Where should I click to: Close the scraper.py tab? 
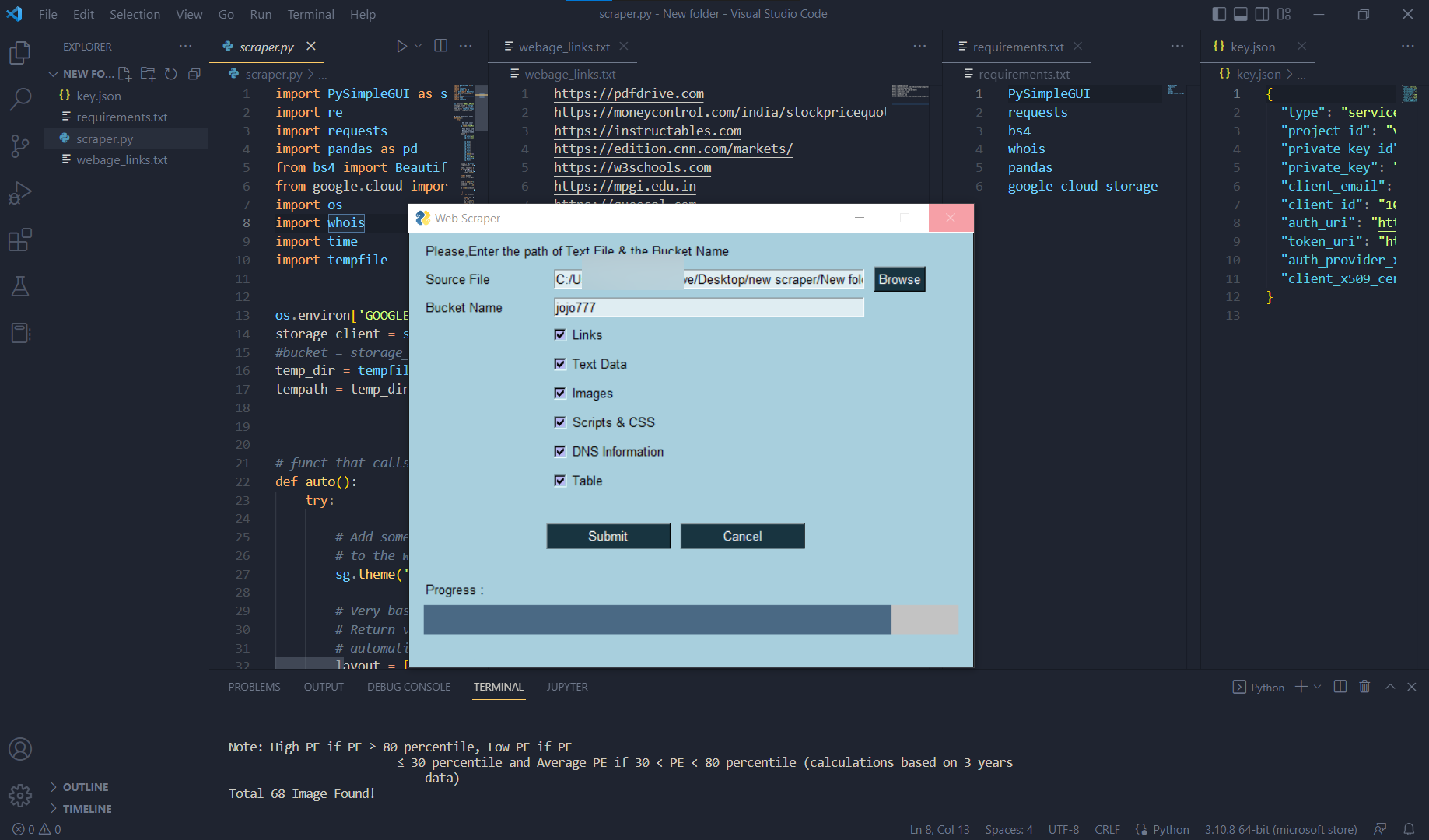pyautogui.click(x=311, y=47)
